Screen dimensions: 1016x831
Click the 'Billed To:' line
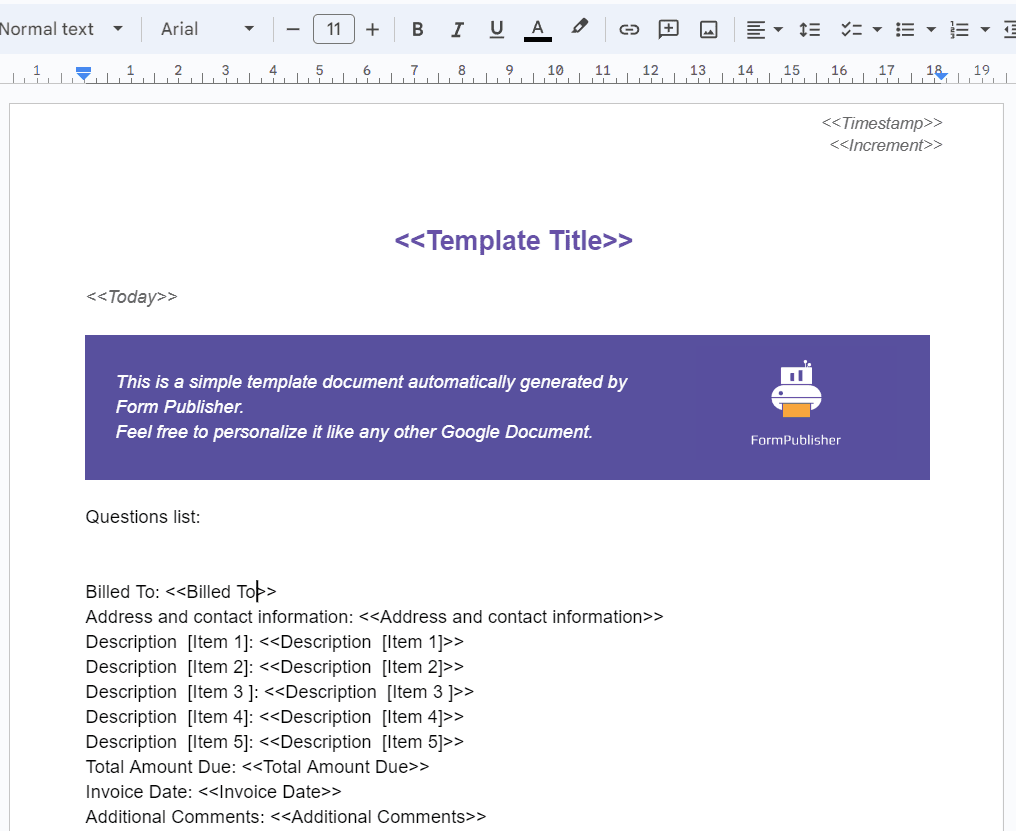coord(181,592)
